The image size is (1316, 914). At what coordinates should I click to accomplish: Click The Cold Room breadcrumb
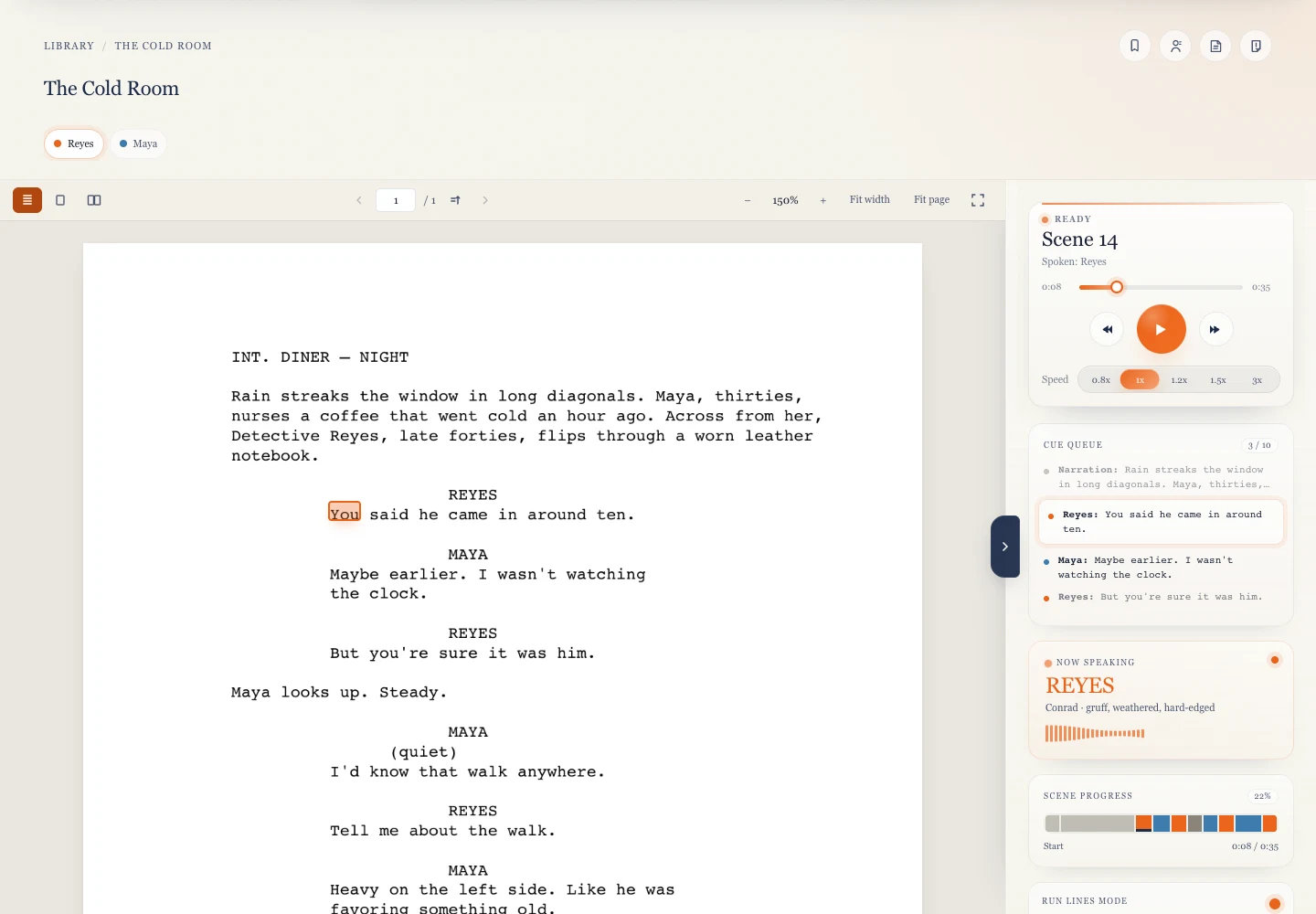(164, 46)
